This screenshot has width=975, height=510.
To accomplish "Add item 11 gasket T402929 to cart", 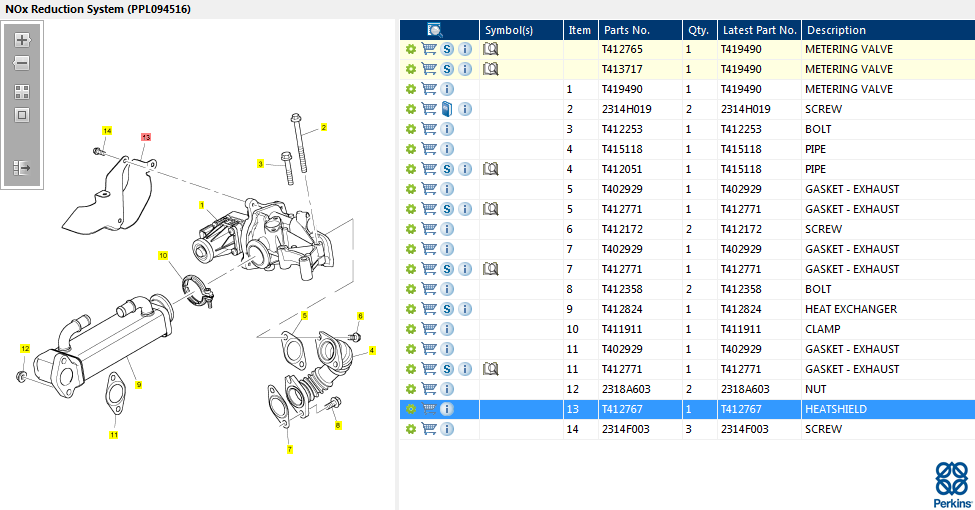I will pos(429,349).
